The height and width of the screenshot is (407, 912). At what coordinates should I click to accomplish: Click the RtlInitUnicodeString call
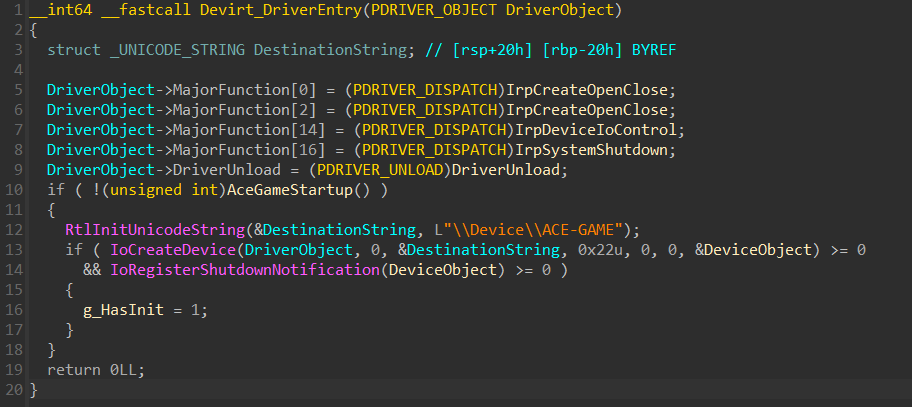click(x=155, y=230)
